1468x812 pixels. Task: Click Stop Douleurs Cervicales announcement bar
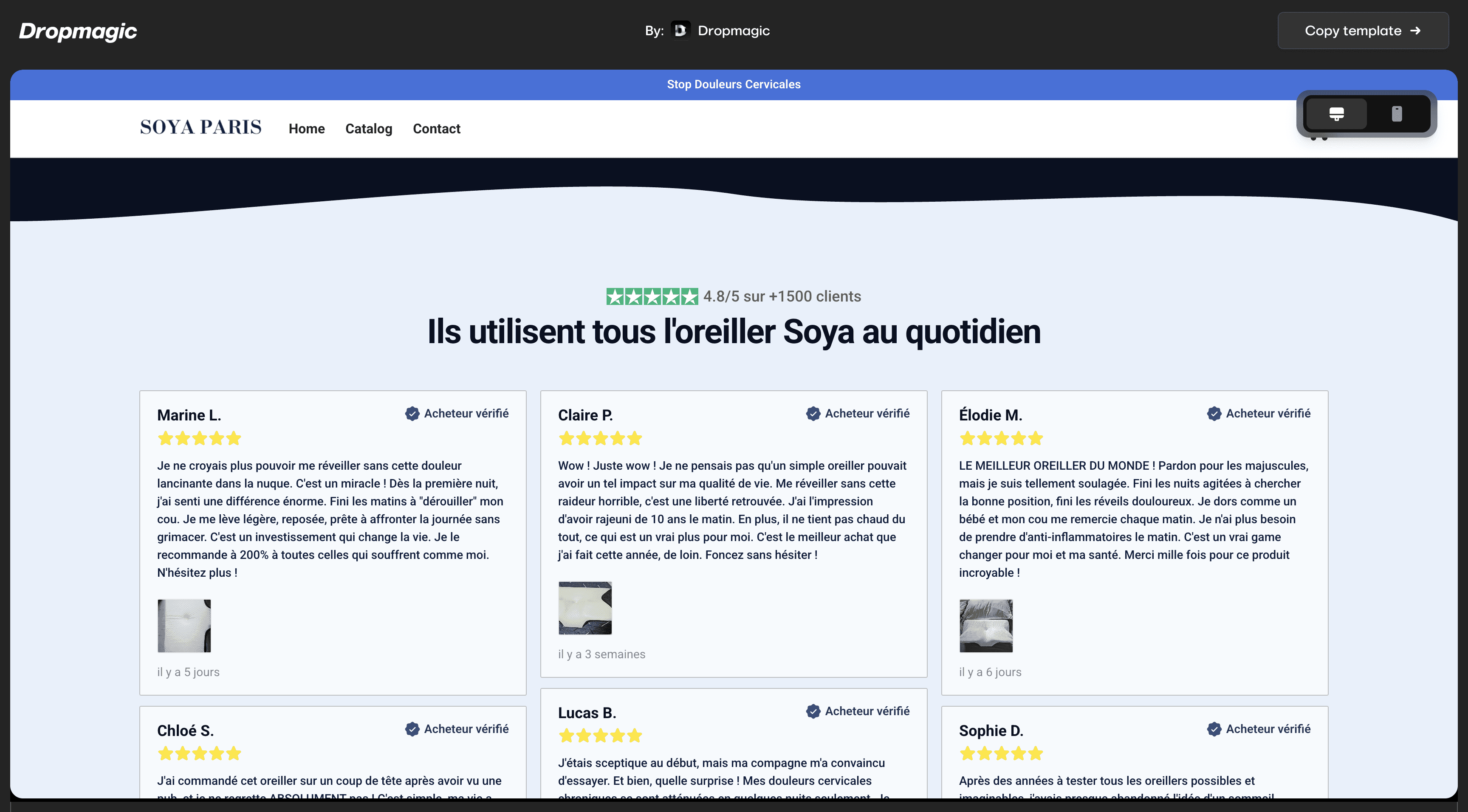[734, 85]
